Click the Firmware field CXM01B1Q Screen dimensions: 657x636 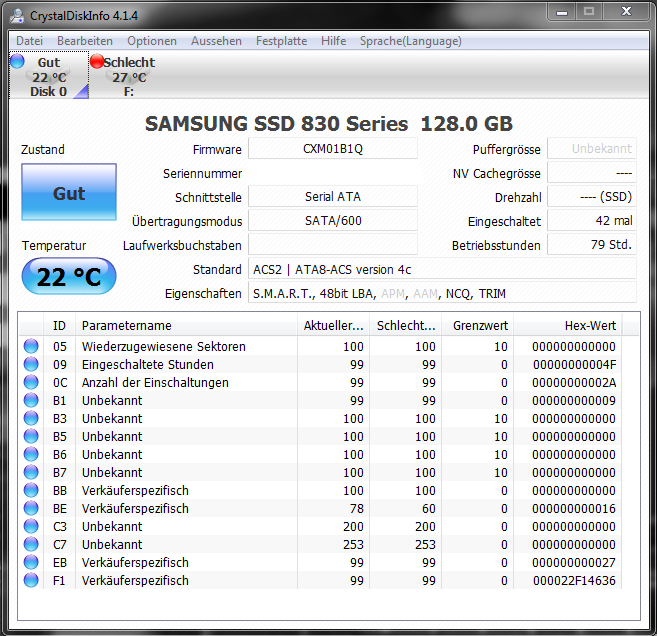[333, 149]
